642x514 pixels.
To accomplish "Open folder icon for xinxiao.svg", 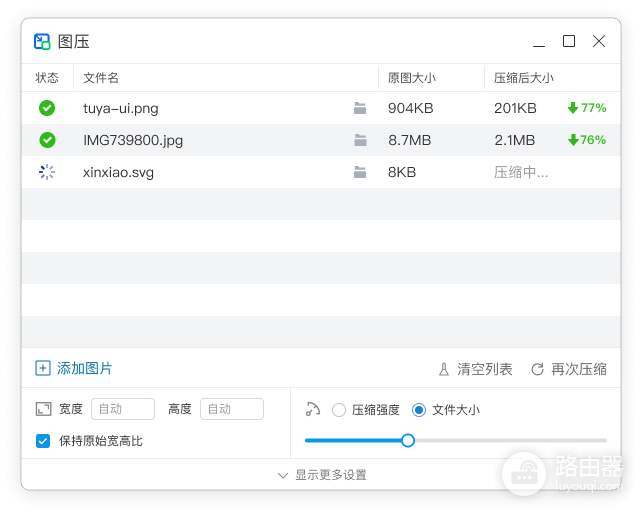I will pos(360,172).
